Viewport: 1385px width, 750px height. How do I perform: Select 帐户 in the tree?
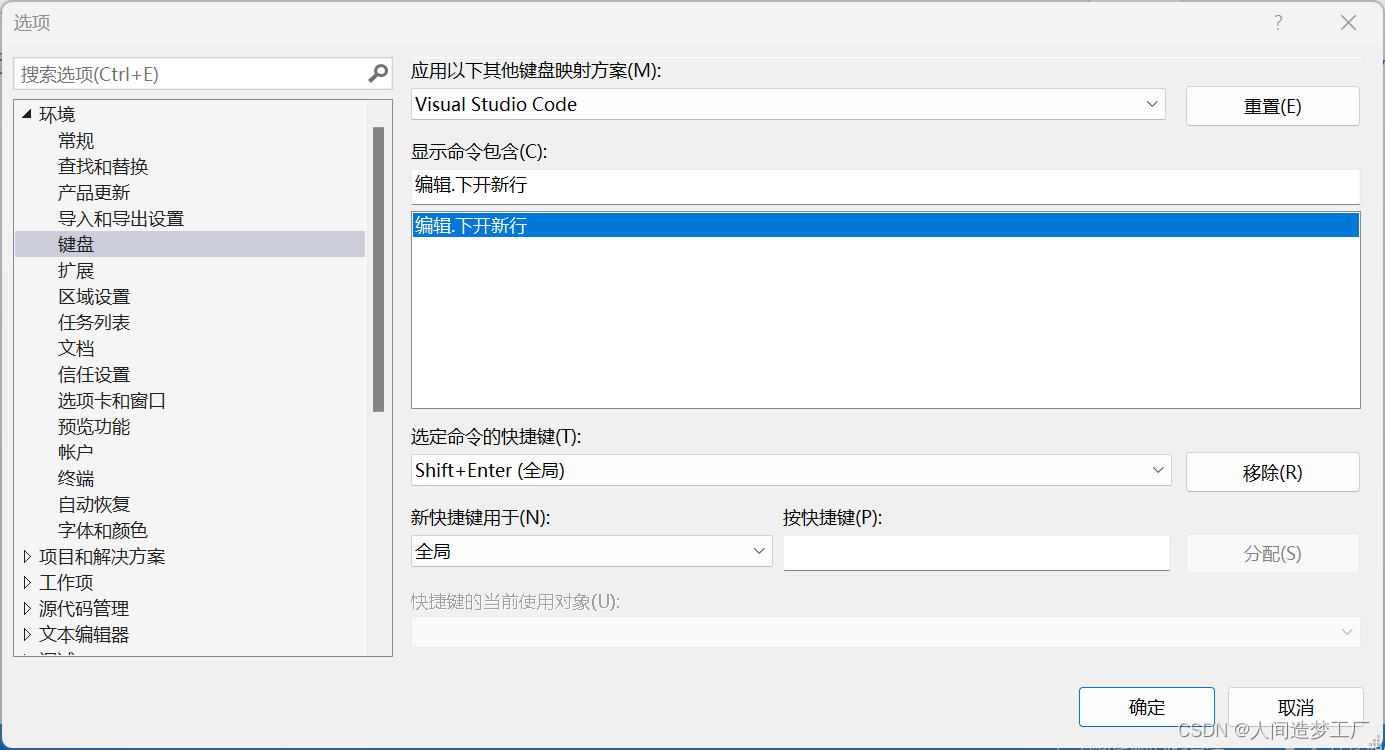(76, 453)
